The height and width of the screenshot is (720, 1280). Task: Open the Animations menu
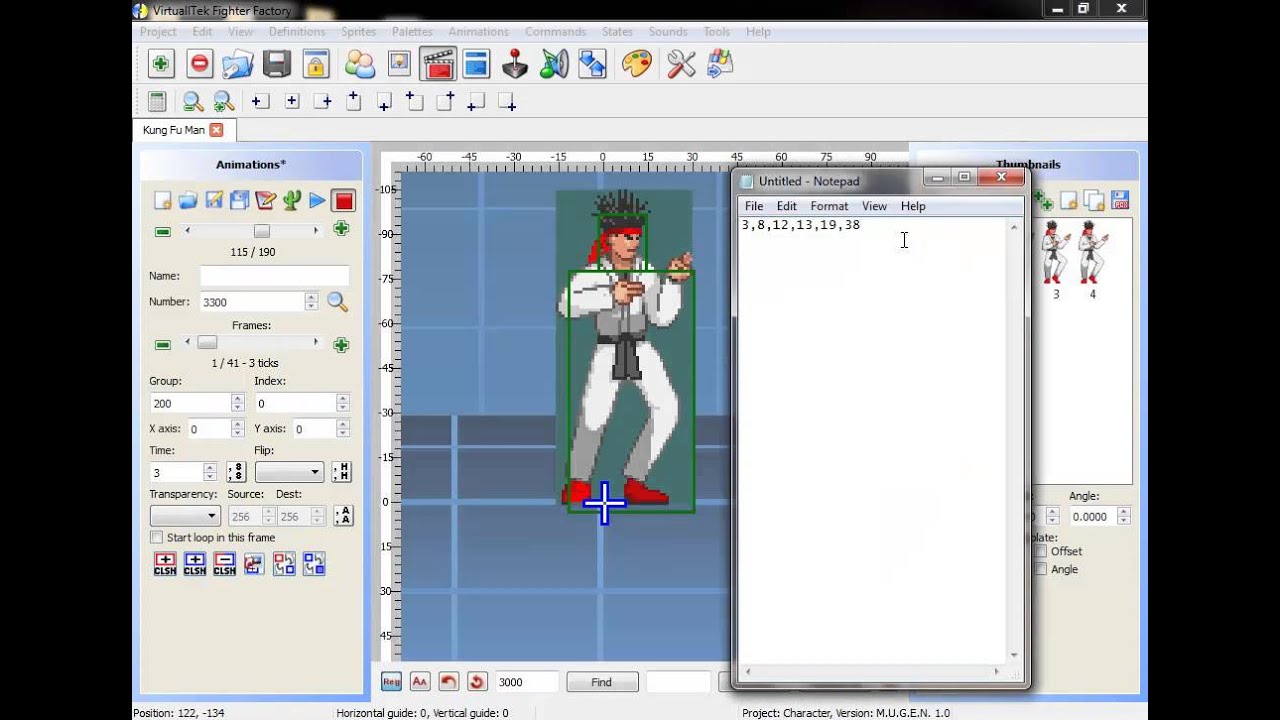pos(479,32)
